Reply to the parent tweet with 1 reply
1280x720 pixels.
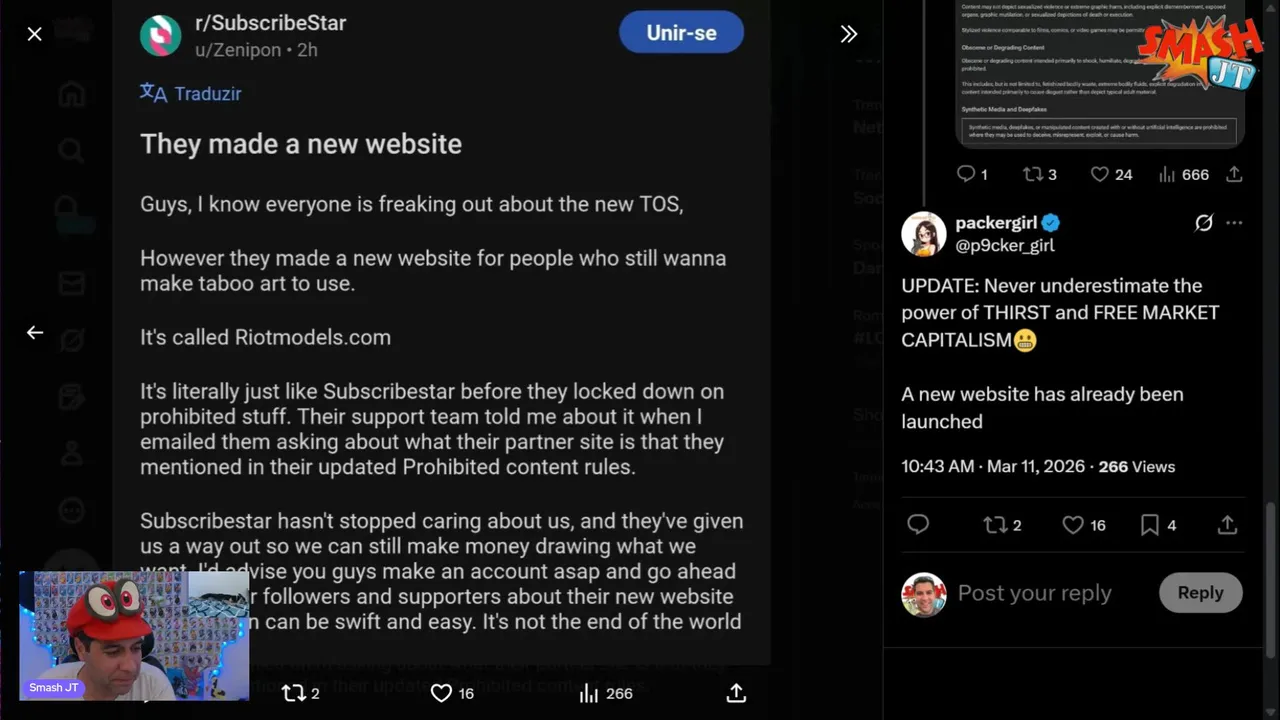[x=966, y=174]
